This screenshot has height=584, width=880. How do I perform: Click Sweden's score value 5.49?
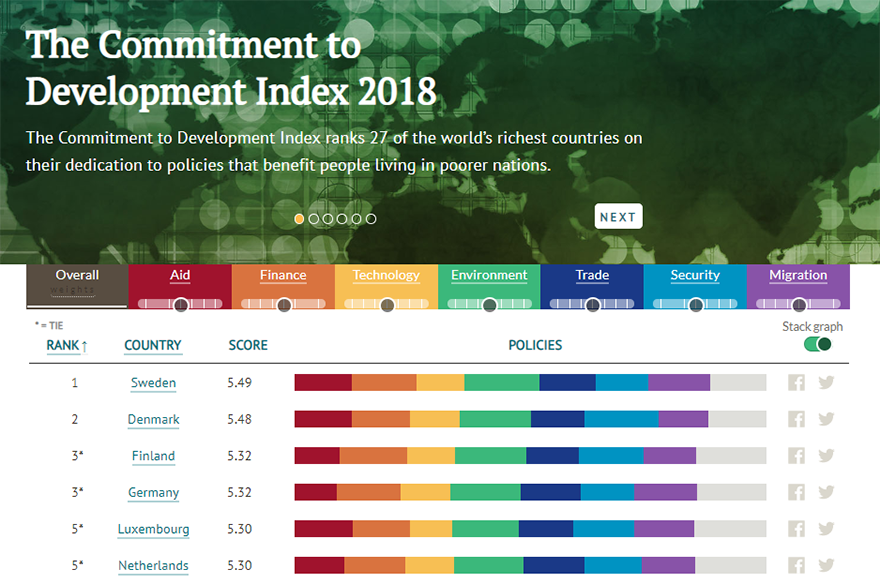[x=240, y=383]
